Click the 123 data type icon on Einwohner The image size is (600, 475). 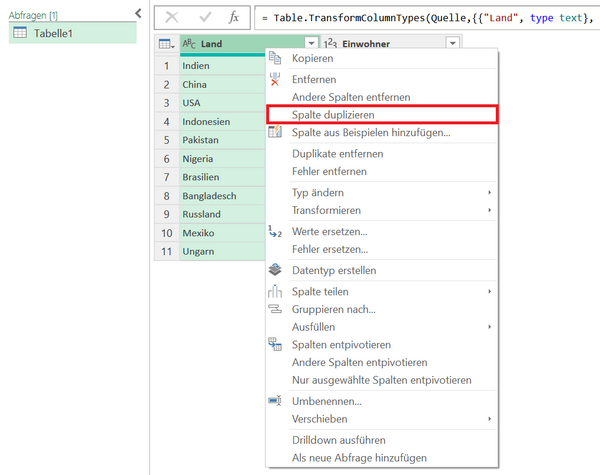point(331,44)
